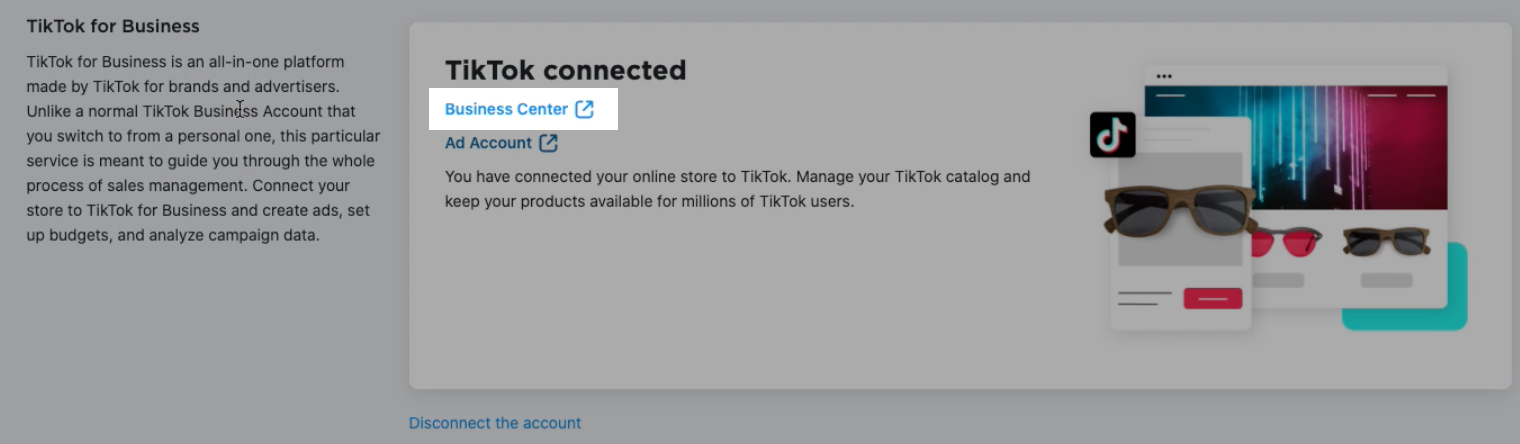Click external-link icon beside Ad Account
The image size is (1520, 444).
point(548,143)
